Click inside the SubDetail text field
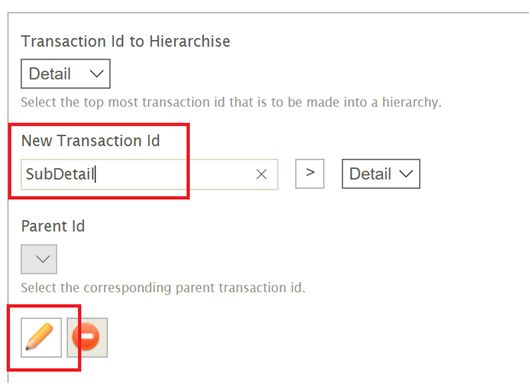 pyautogui.click(x=149, y=174)
